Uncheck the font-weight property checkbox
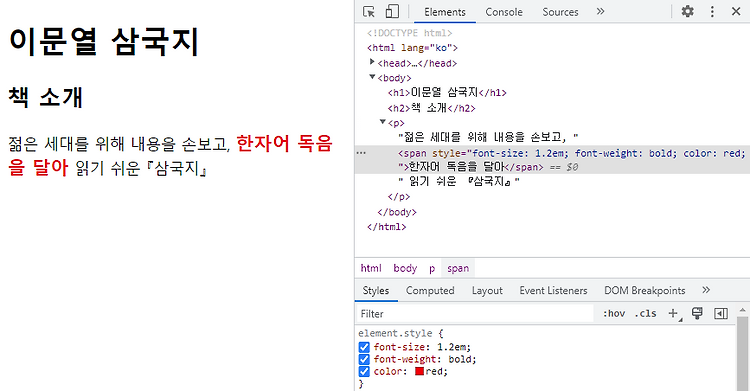Screen dimensions: 750x391 (x=364, y=359)
